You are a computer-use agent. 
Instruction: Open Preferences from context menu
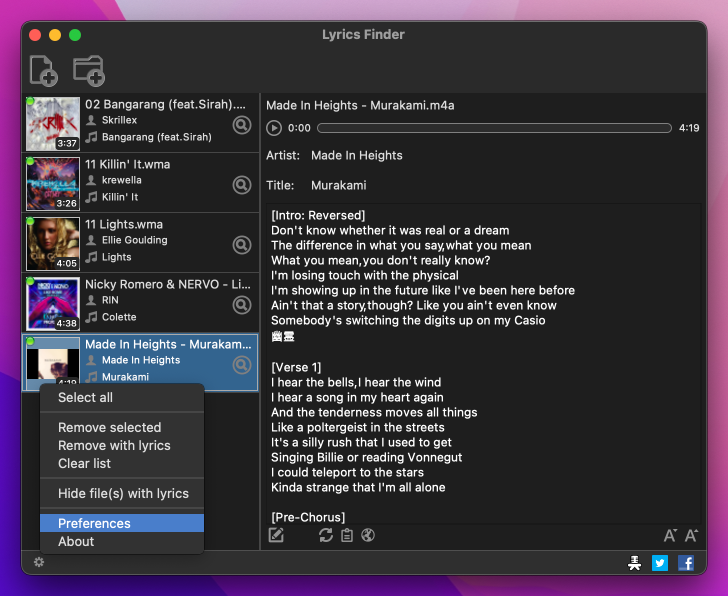(x=122, y=523)
